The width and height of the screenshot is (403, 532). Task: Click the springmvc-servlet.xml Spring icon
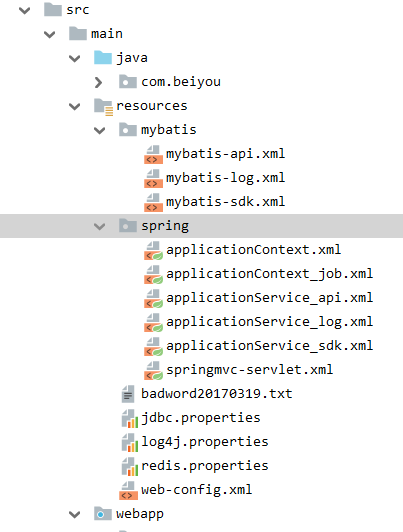click(x=153, y=370)
